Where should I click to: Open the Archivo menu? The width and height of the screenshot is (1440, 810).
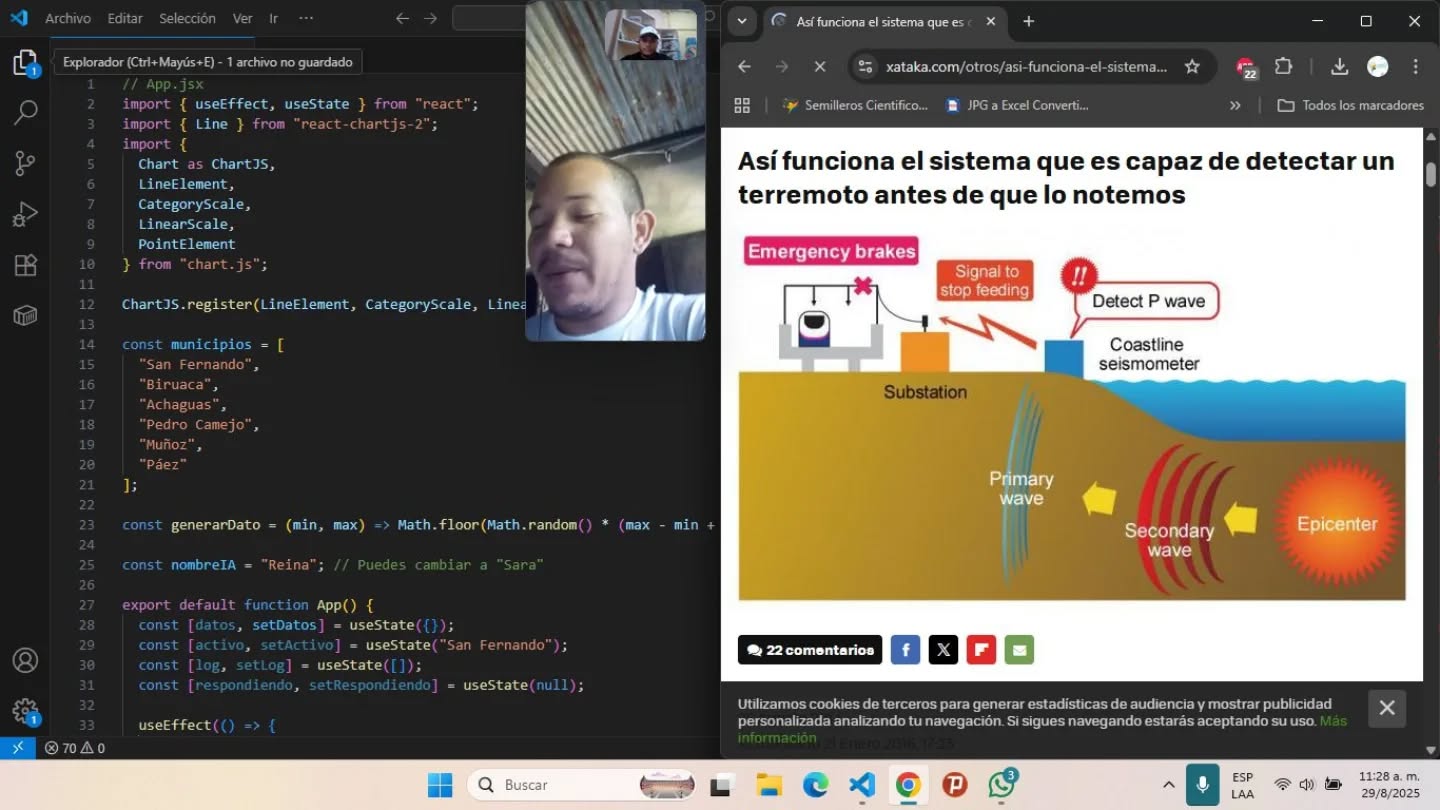pyautogui.click(x=68, y=18)
